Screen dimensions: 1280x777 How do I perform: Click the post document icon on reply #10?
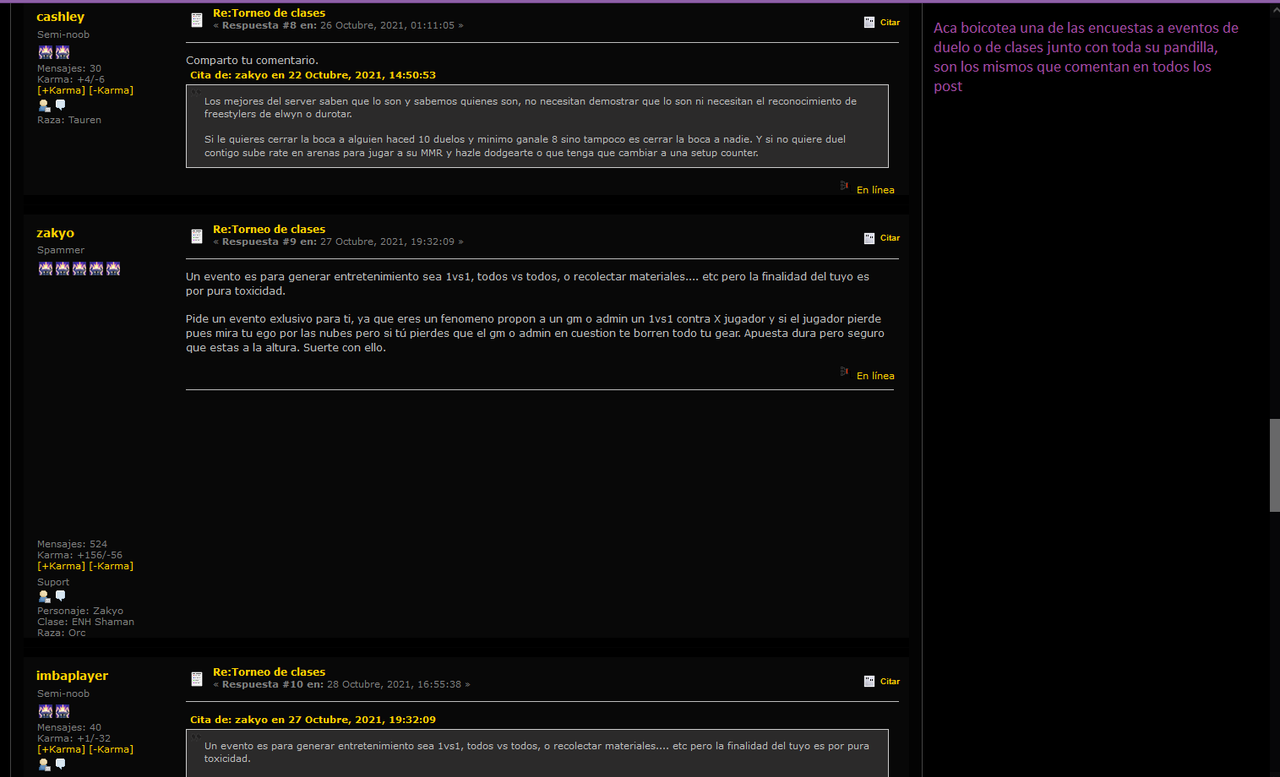click(x=197, y=679)
